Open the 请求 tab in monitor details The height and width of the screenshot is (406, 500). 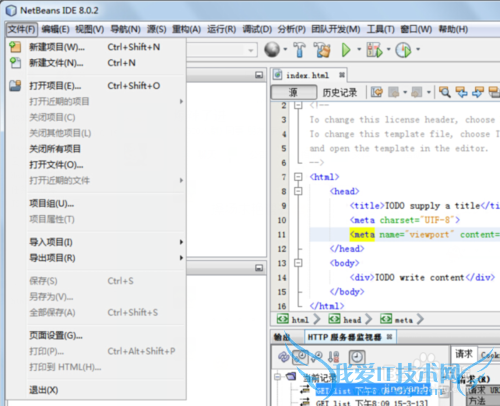pos(464,354)
